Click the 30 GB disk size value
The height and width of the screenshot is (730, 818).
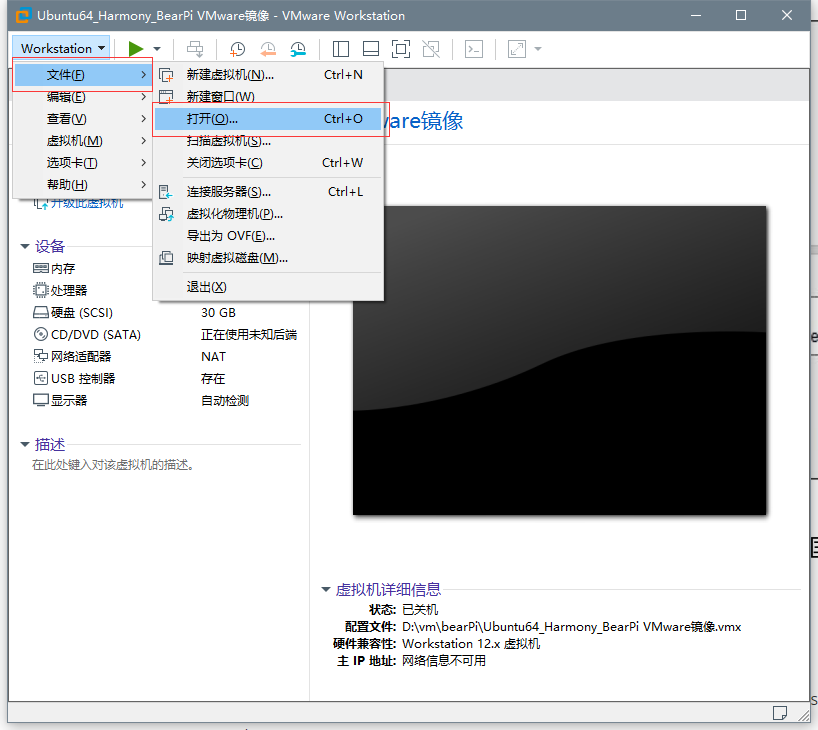pyautogui.click(x=219, y=313)
